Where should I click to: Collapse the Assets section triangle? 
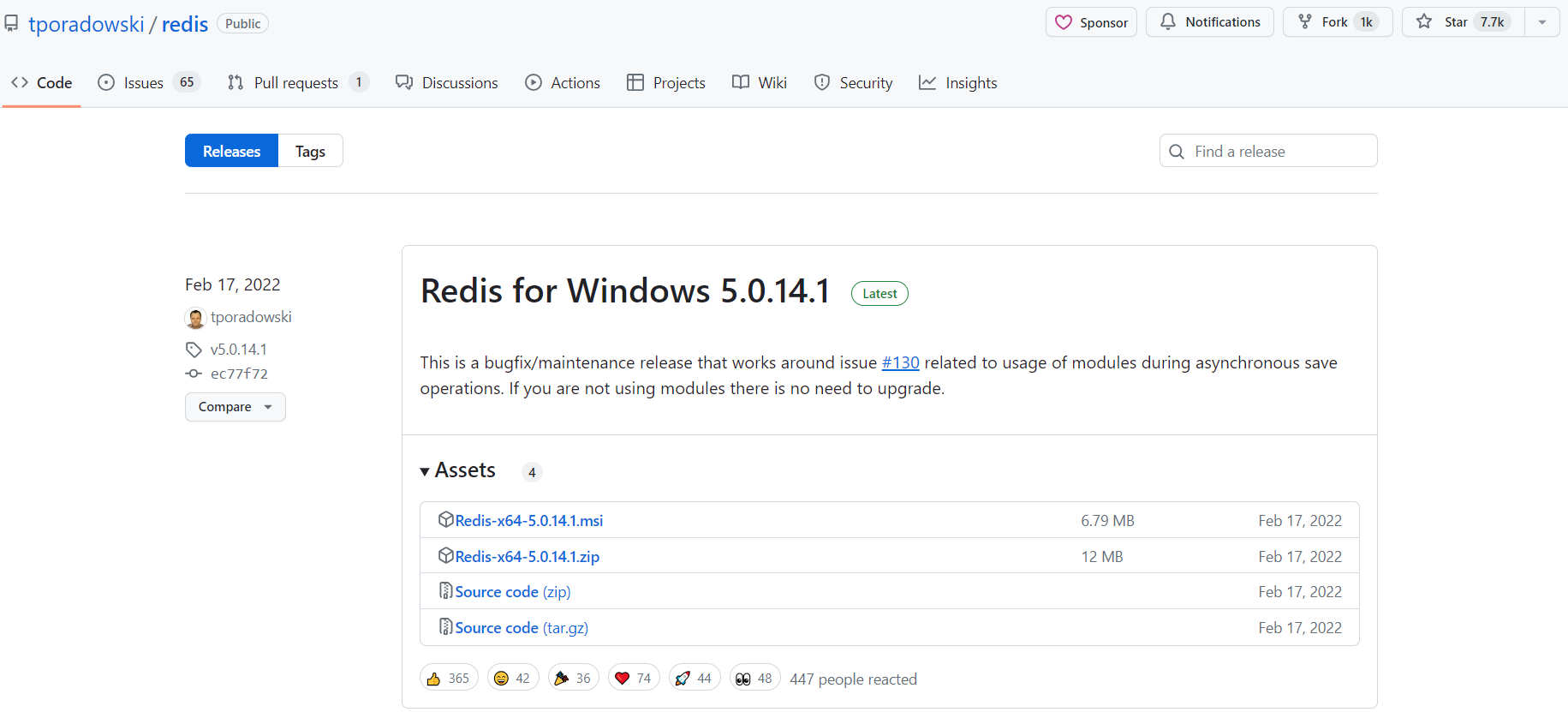coord(425,471)
